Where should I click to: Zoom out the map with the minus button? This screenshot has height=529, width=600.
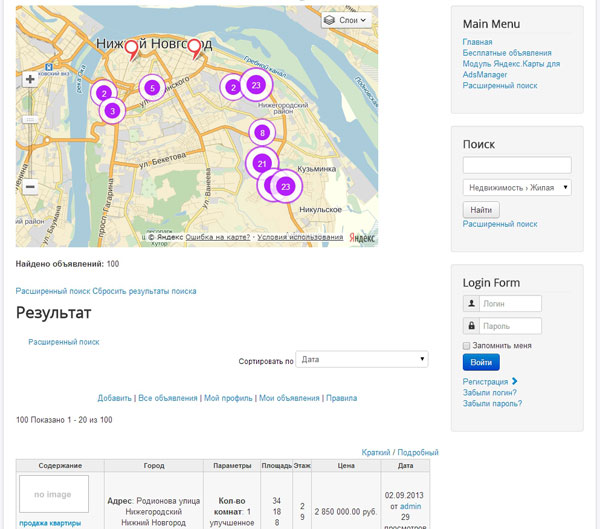30,186
